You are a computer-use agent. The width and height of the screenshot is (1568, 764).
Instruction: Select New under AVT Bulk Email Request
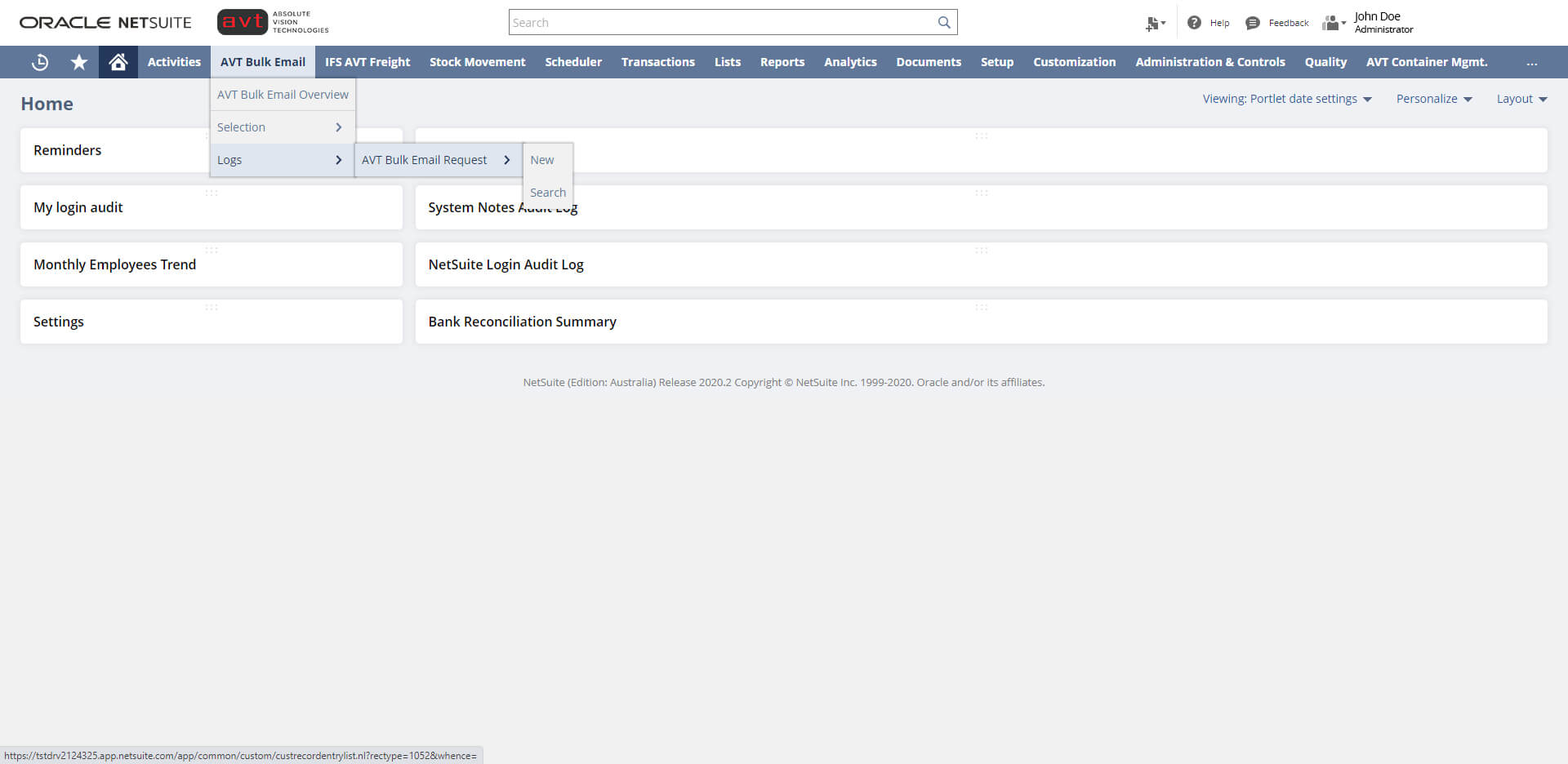541,160
